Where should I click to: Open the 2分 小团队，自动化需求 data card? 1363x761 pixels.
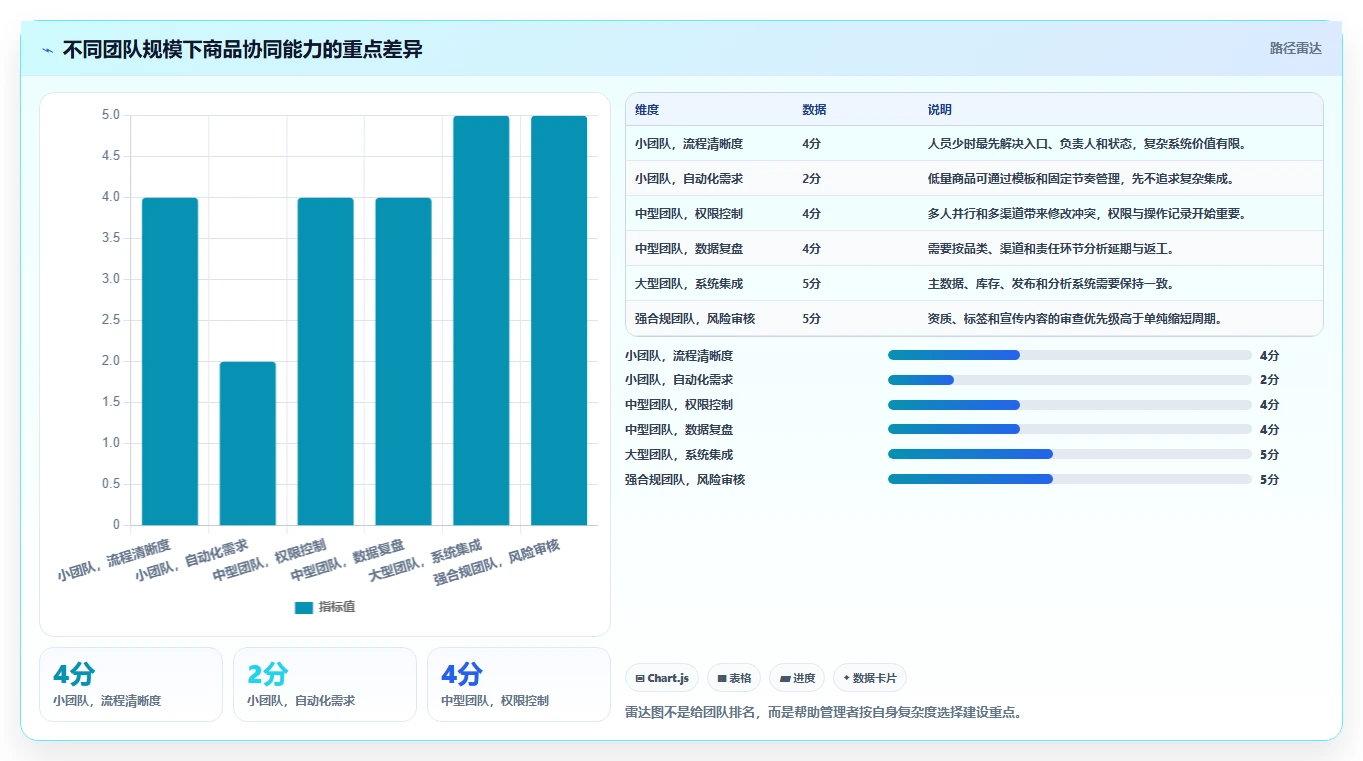tap(325, 684)
